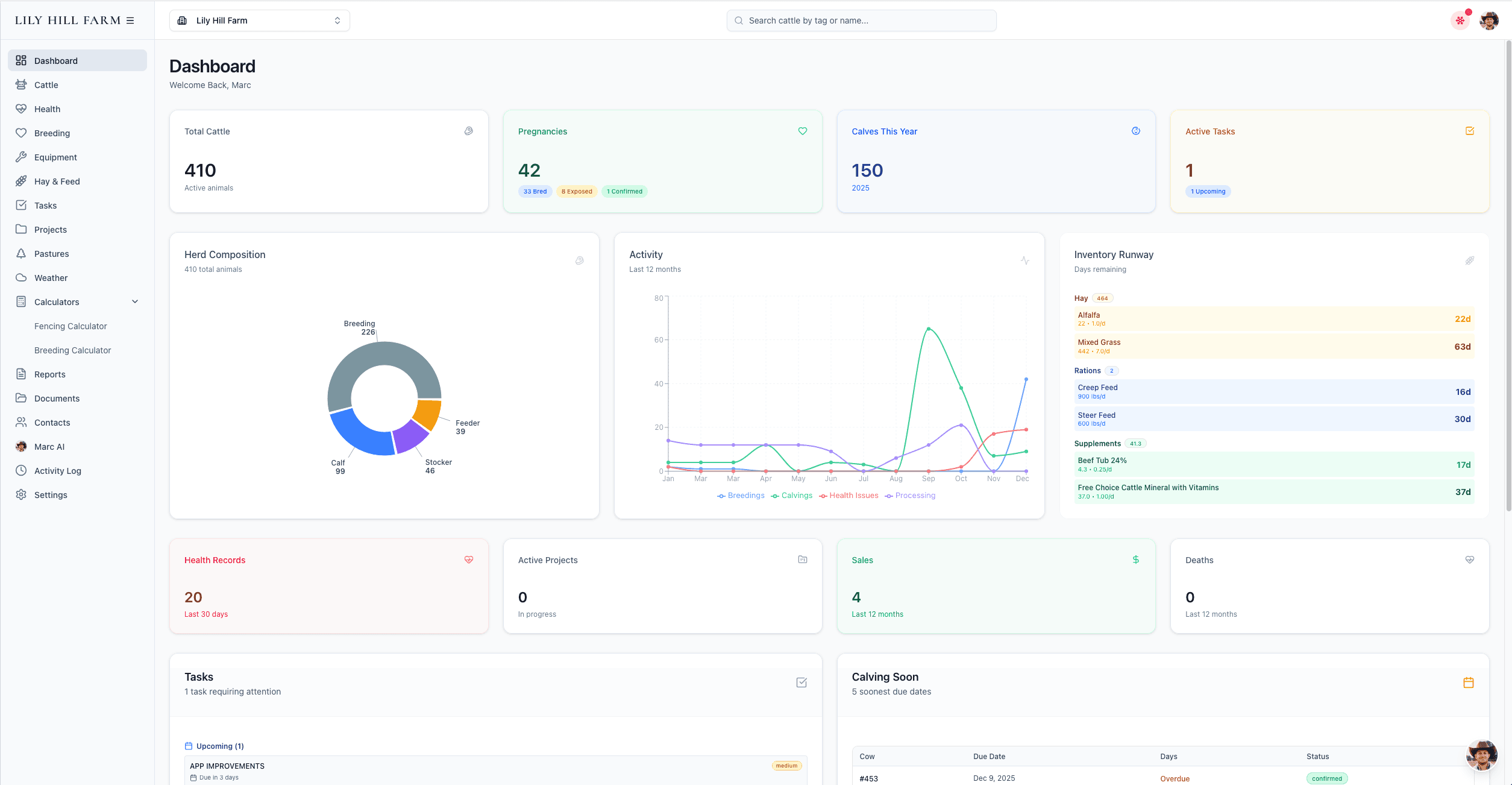The height and width of the screenshot is (785, 1512).
Task: Open your profile avatar in top right
Action: 1488,20
